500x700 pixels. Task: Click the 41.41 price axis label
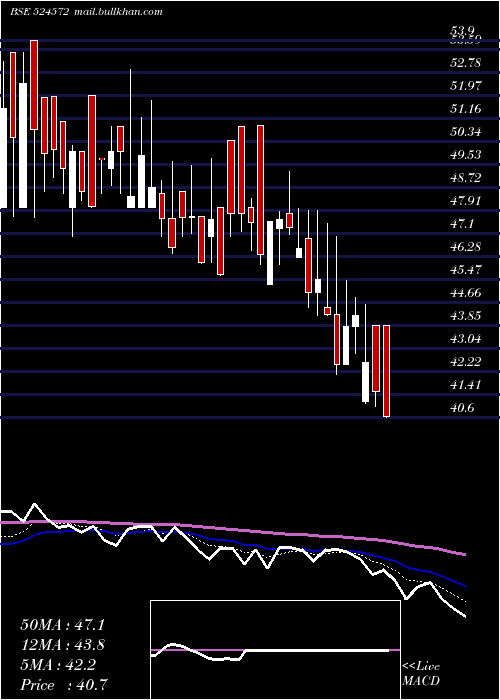[466, 384]
